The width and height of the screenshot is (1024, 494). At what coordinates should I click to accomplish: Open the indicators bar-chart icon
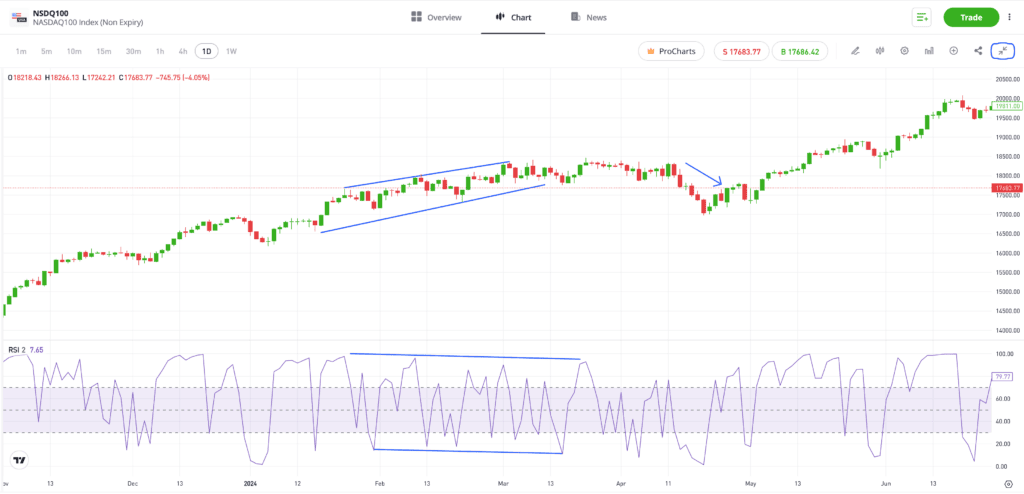[x=929, y=50]
